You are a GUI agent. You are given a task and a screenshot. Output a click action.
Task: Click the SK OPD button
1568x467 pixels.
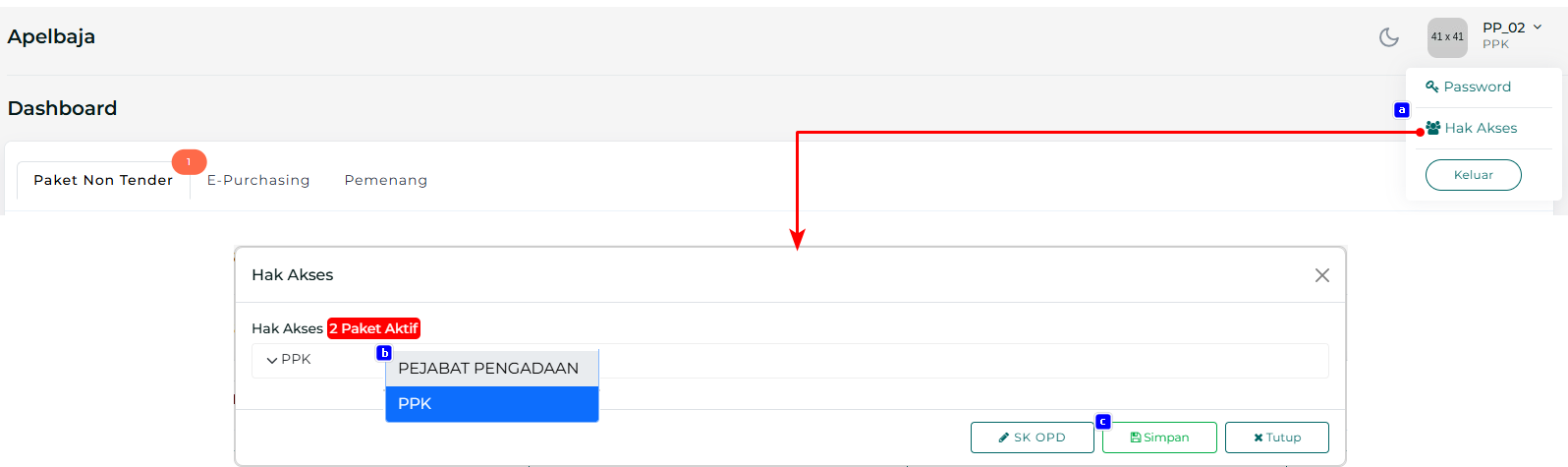click(x=1032, y=438)
